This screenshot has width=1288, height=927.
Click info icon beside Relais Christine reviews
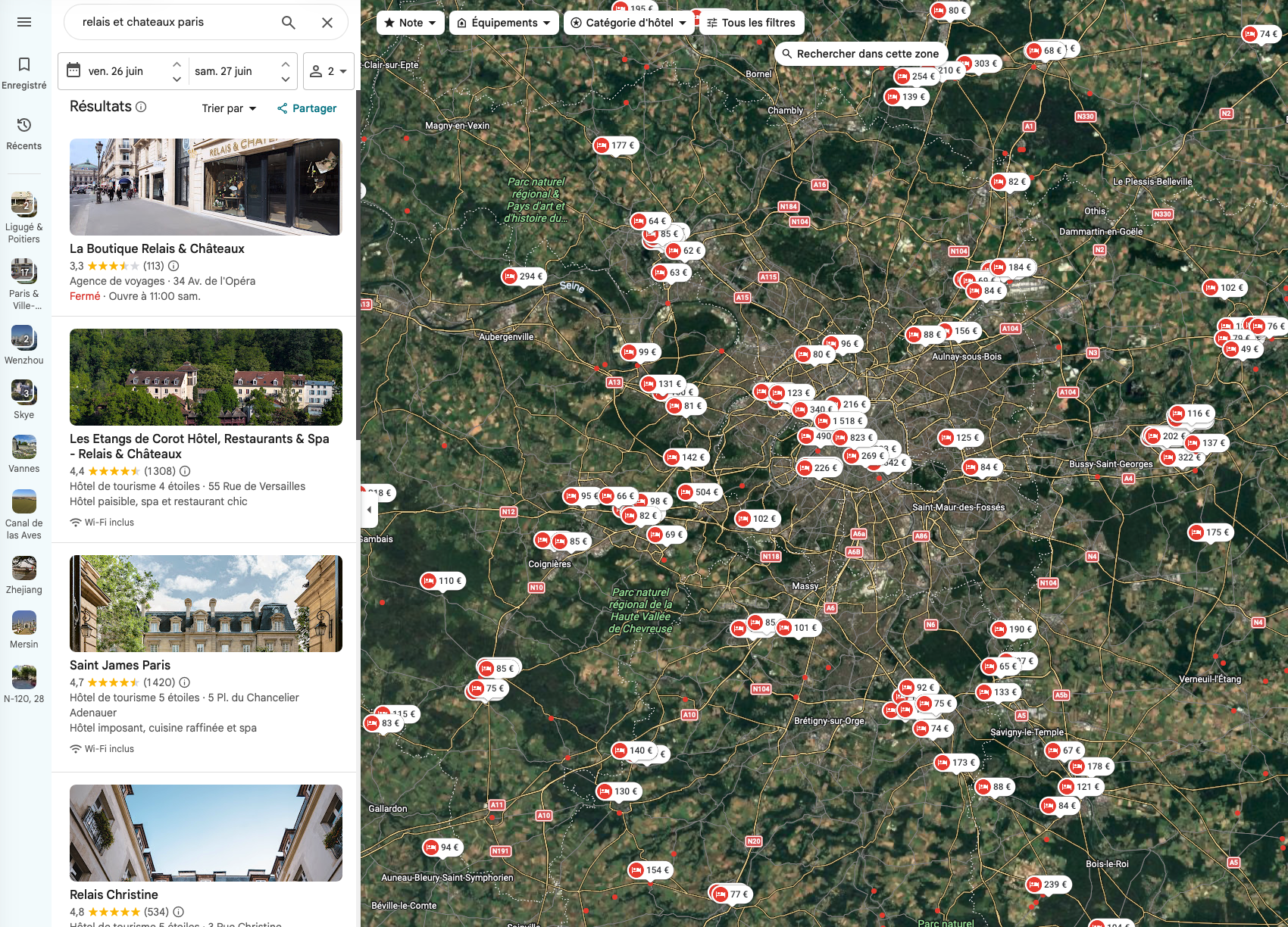[x=179, y=912]
